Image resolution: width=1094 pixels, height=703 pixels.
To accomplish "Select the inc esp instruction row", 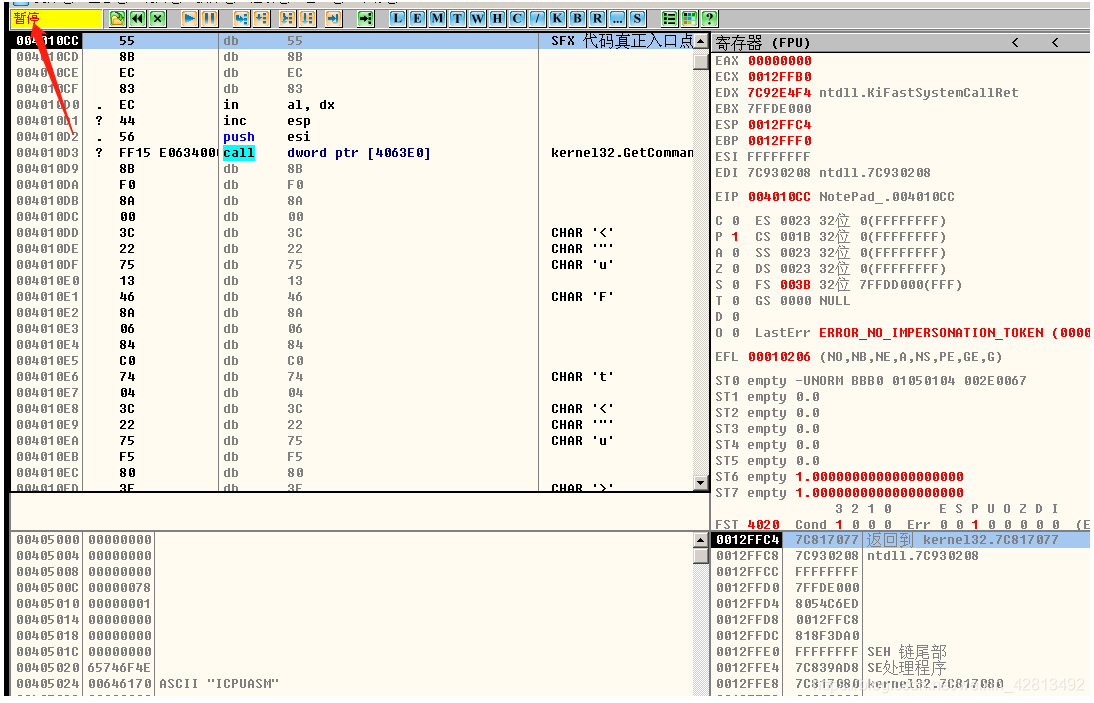I will pos(353,121).
